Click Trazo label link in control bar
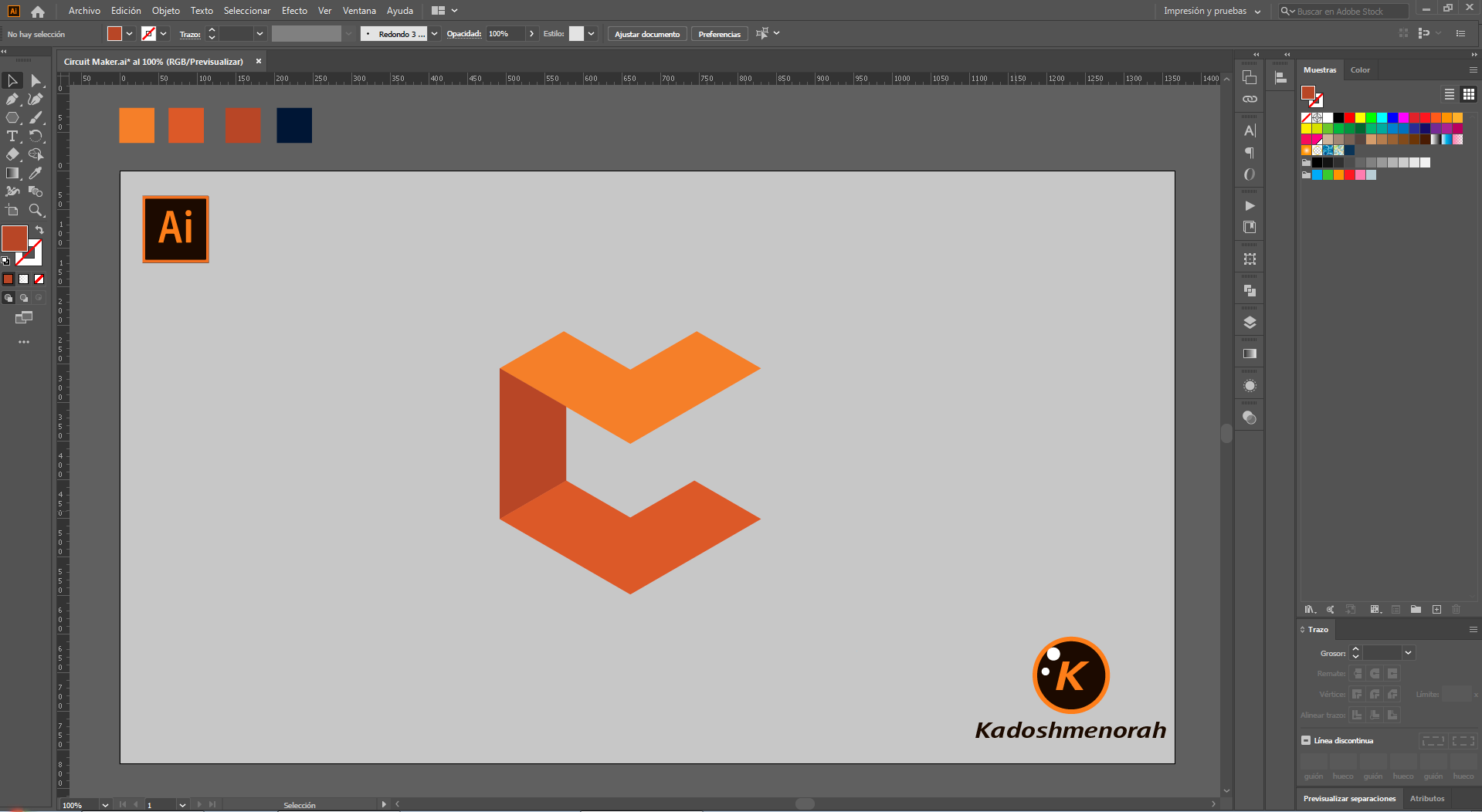This screenshot has width=1482, height=812. click(190, 34)
